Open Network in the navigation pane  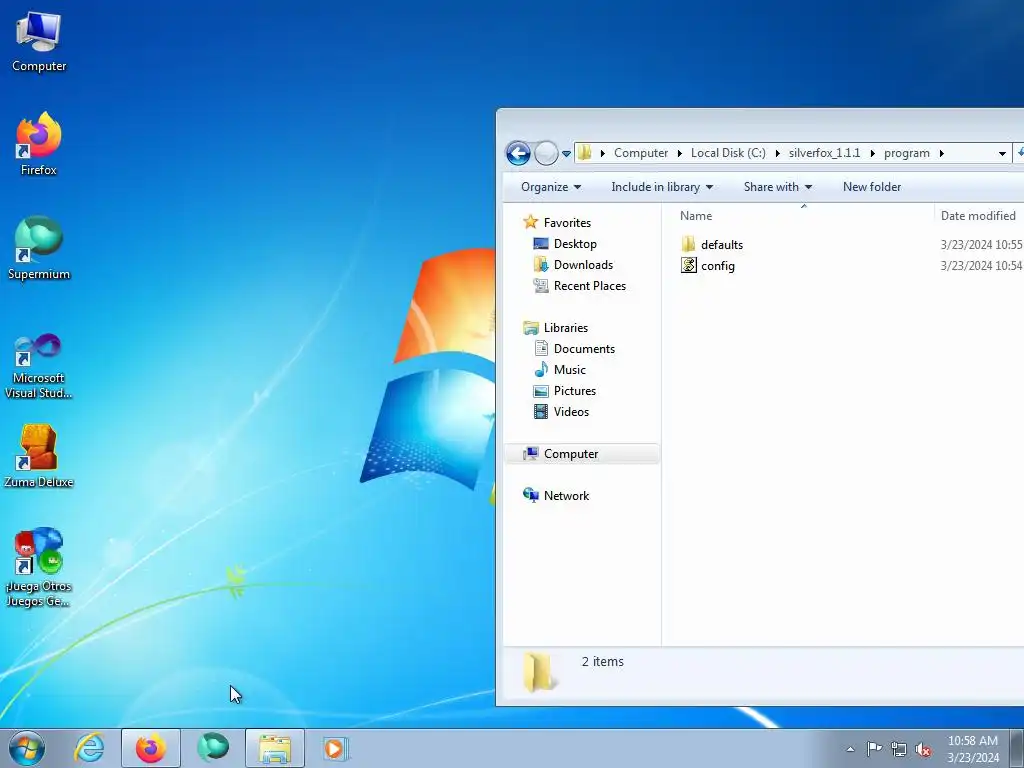[566, 496]
